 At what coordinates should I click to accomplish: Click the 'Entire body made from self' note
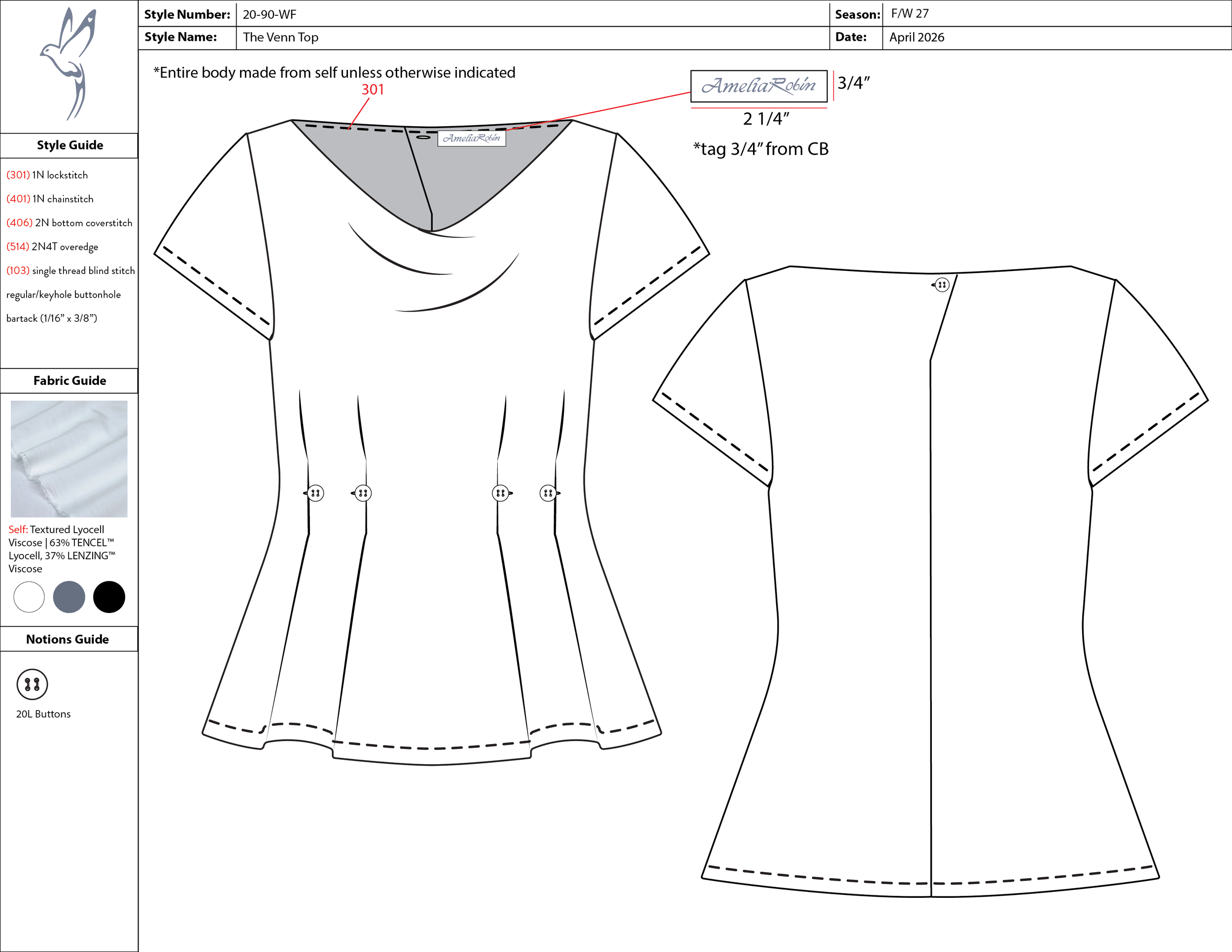click(x=335, y=73)
